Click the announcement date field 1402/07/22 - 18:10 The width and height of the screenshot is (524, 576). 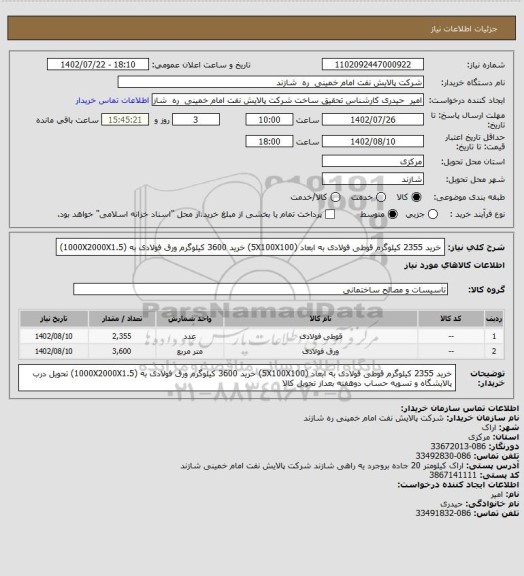pos(98,65)
